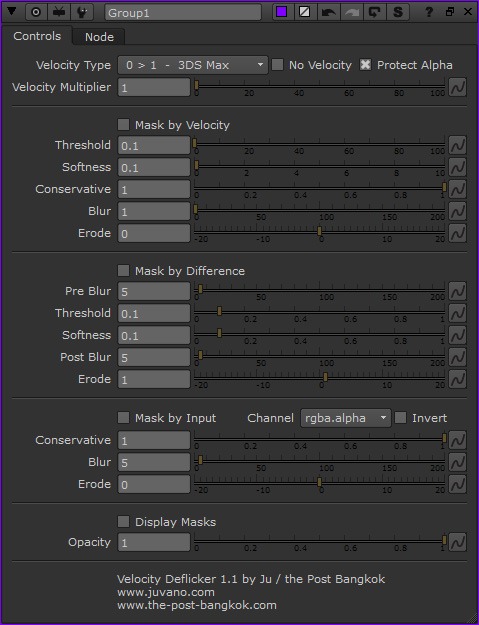Screen dimensions: 479x625
Task: Open the rgba.alpha Channel dropdown
Action: click(x=346, y=418)
